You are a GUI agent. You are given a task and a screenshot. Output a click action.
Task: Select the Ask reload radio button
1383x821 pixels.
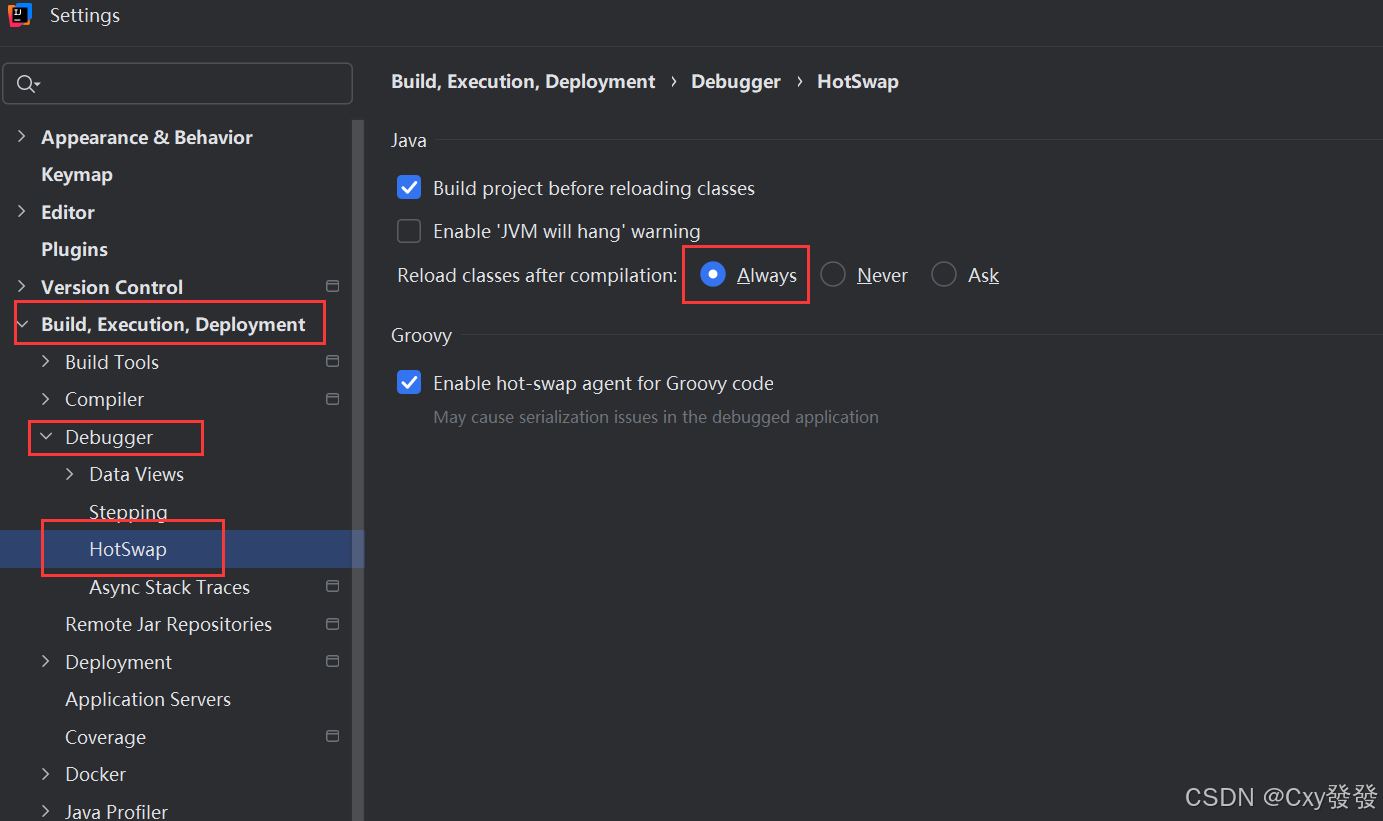click(944, 274)
